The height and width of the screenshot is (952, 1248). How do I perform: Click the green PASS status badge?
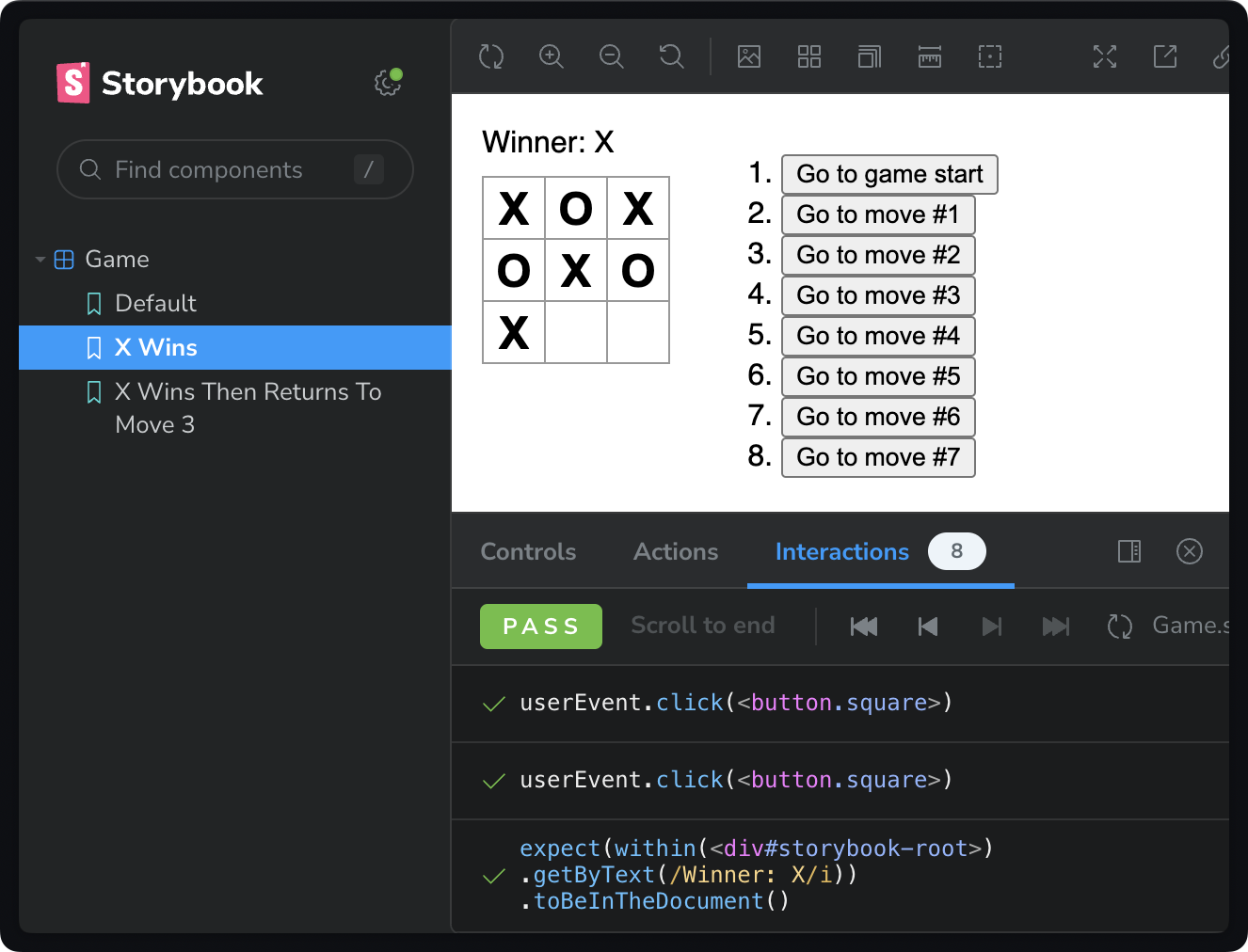540,626
